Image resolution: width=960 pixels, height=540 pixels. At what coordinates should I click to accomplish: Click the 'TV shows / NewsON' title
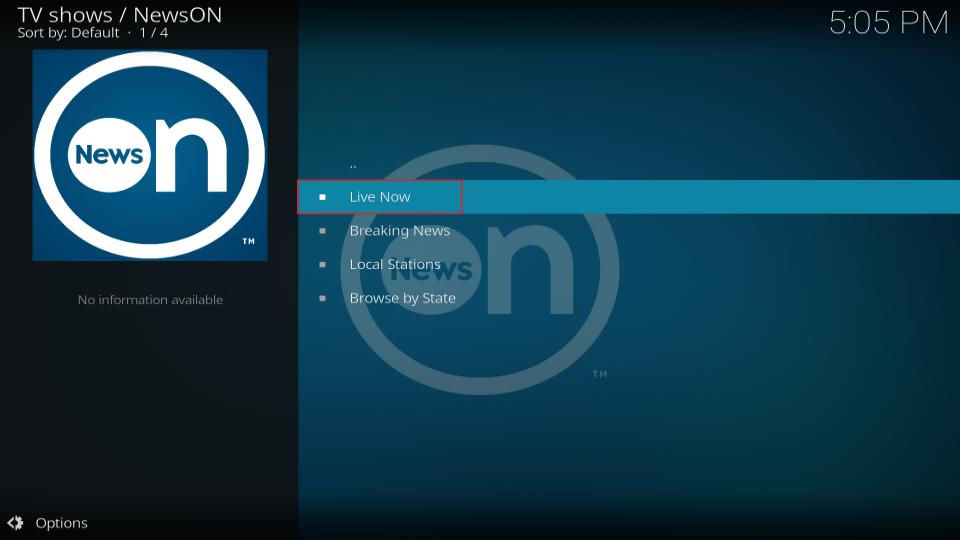point(120,15)
